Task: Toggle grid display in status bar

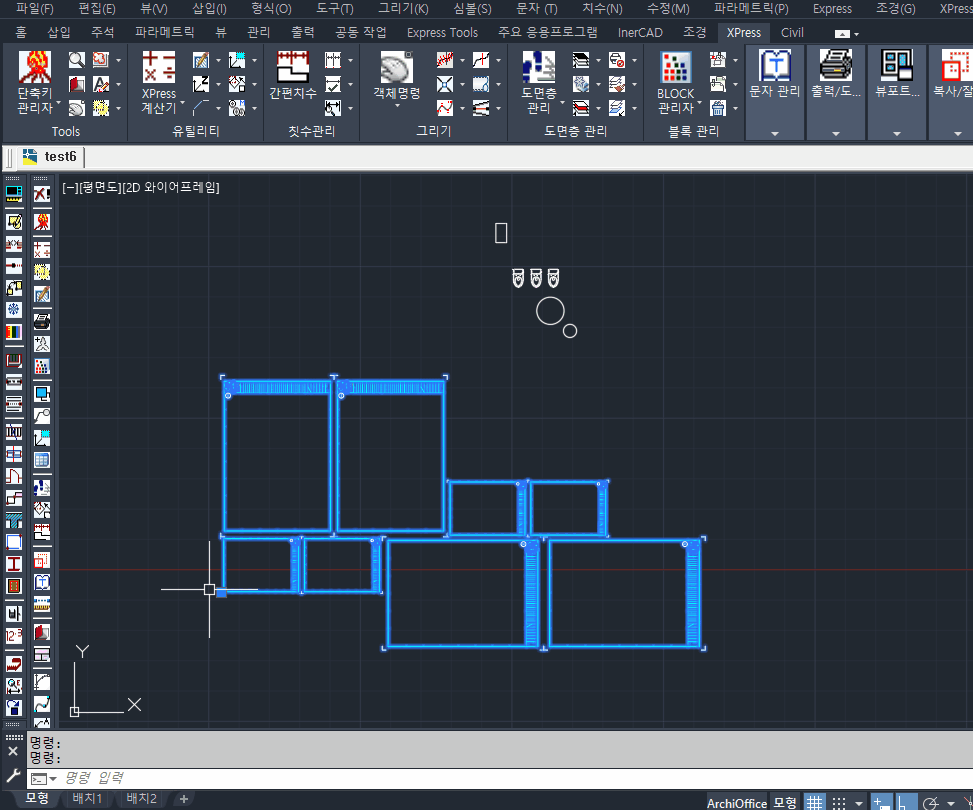Action: pos(814,803)
